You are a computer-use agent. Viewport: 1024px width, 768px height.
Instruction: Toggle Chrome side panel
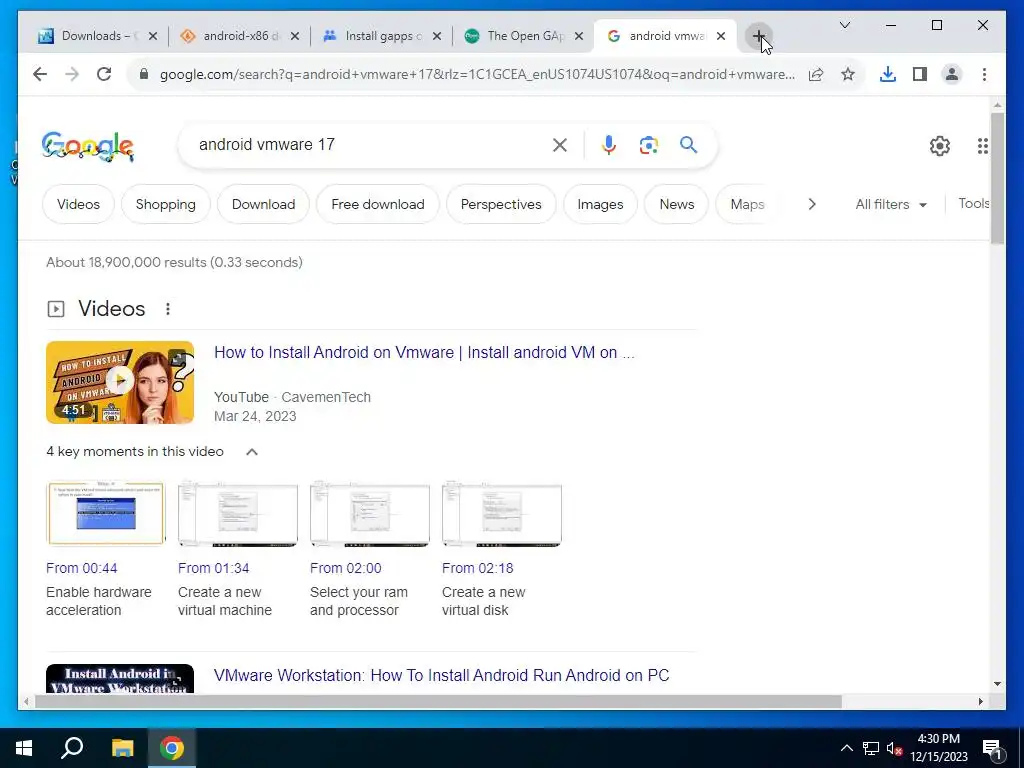tap(920, 74)
